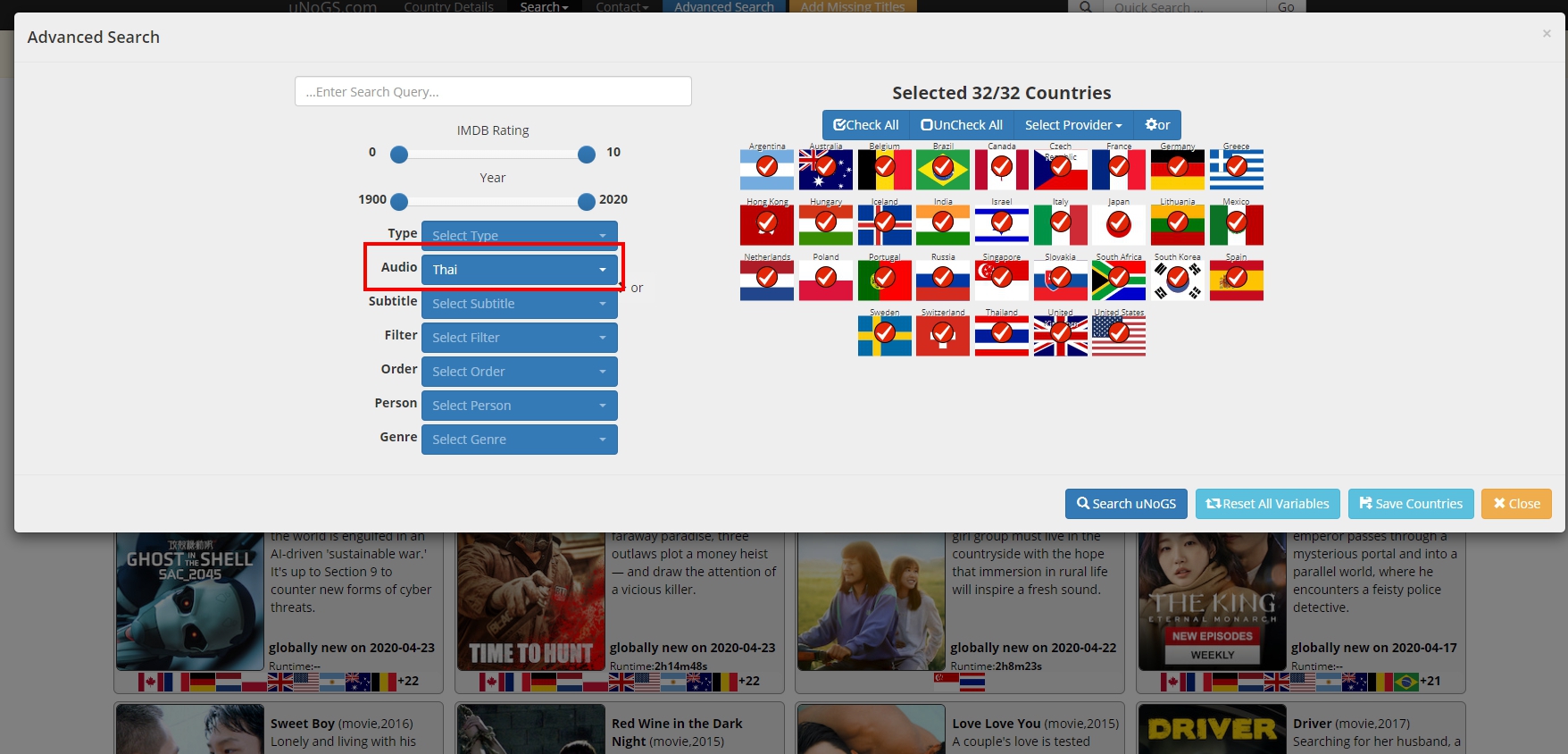Click the IMDB Rating maximum slider handle
This screenshot has height=754, width=1568.
tap(587, 155)
